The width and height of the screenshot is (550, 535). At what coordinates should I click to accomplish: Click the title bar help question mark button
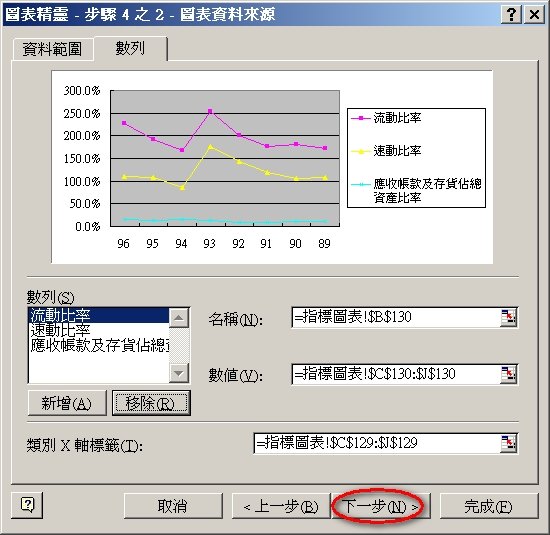pos(511,15)
